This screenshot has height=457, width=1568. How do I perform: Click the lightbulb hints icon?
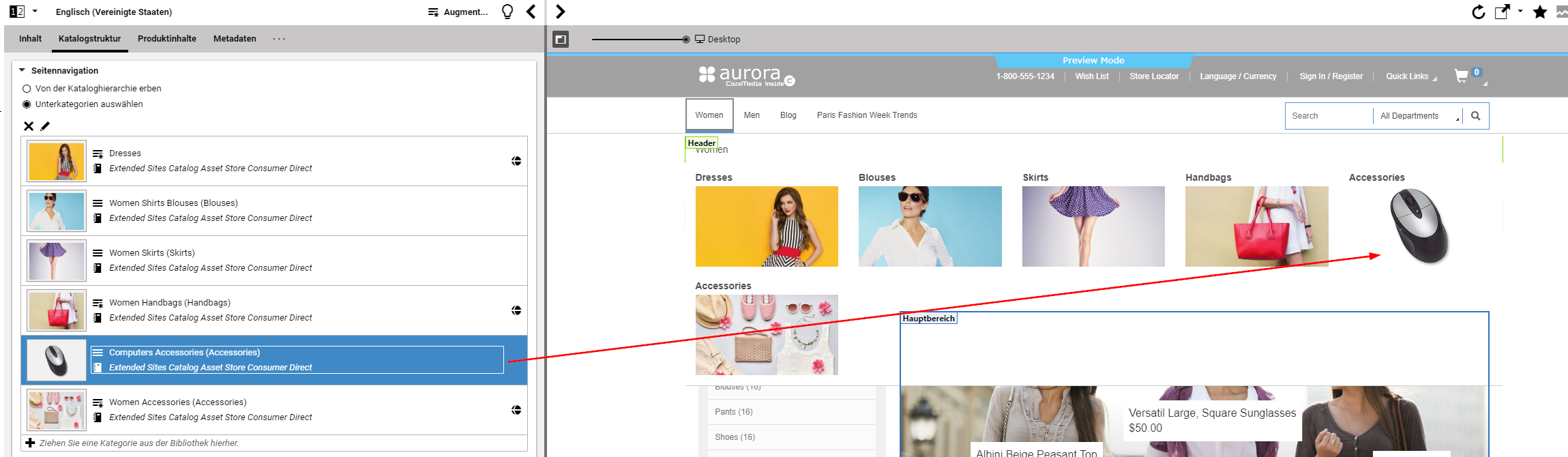point(507,12)
